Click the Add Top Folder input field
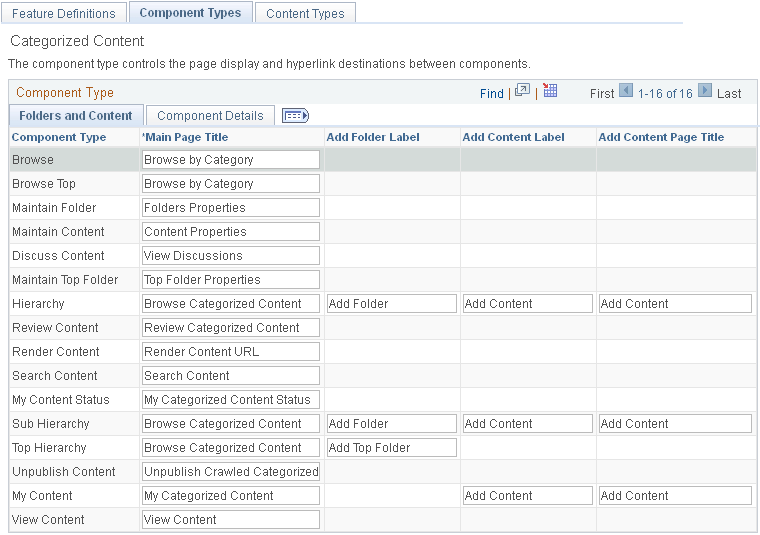 (392, 447)
